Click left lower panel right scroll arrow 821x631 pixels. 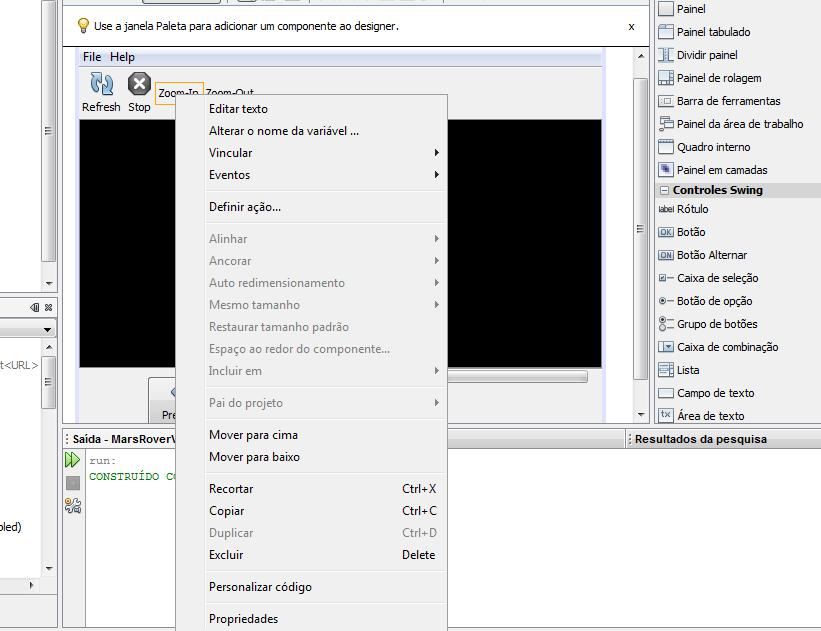31,585
